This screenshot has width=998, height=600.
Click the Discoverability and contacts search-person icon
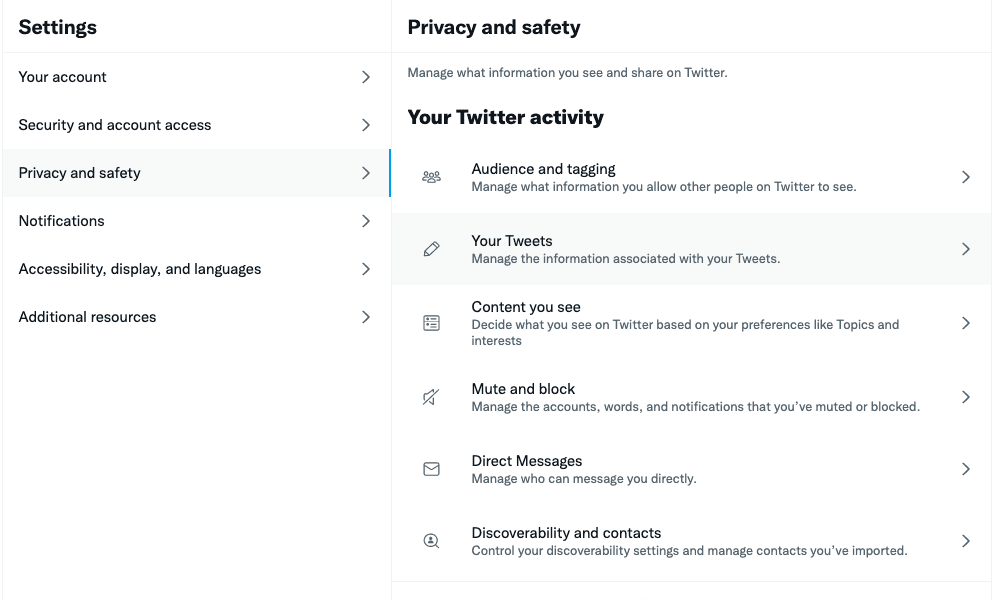tap(431, 541)
